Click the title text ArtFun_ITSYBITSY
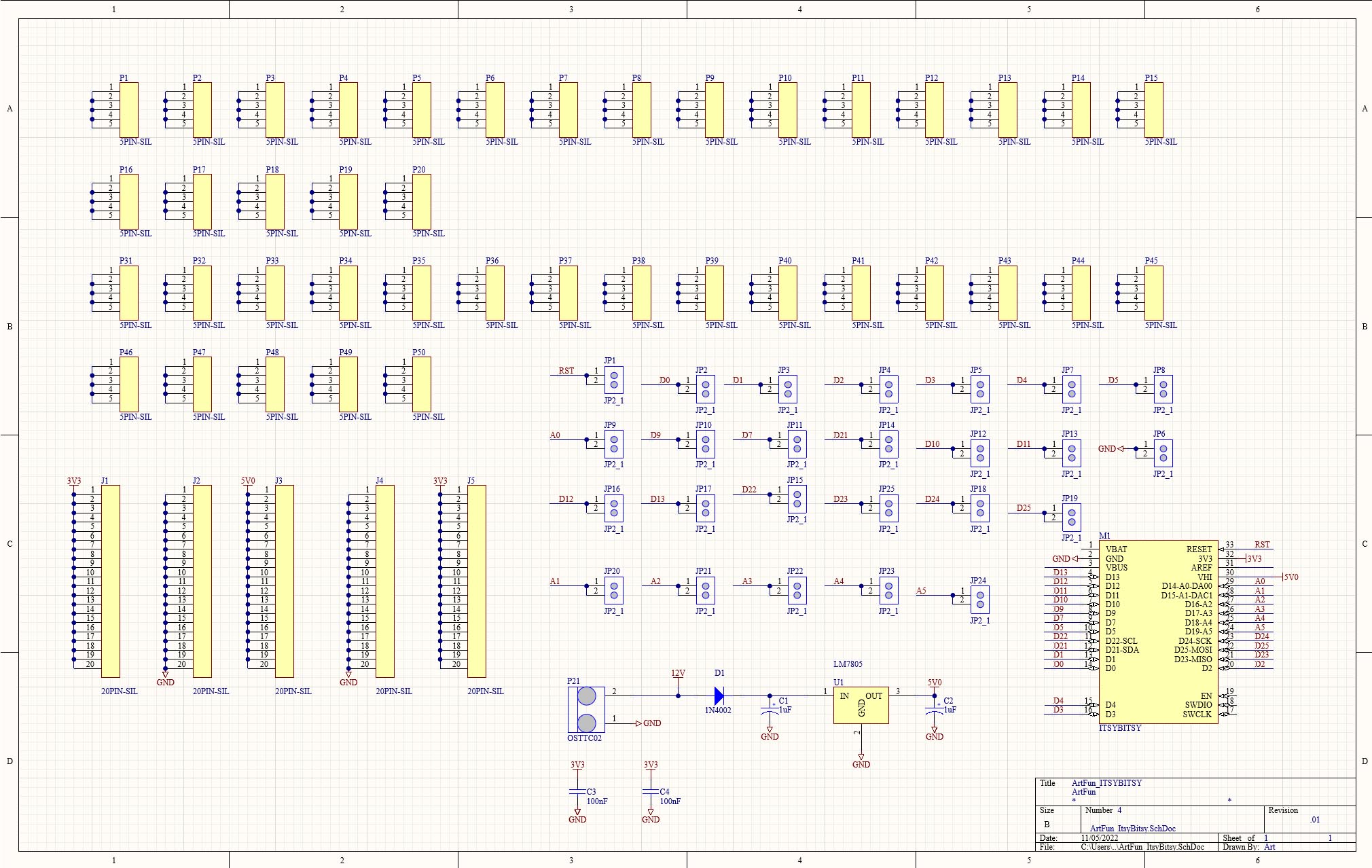Viewport: 1372px width, 868px height. pyautogui.click(x=1106, y=783)
